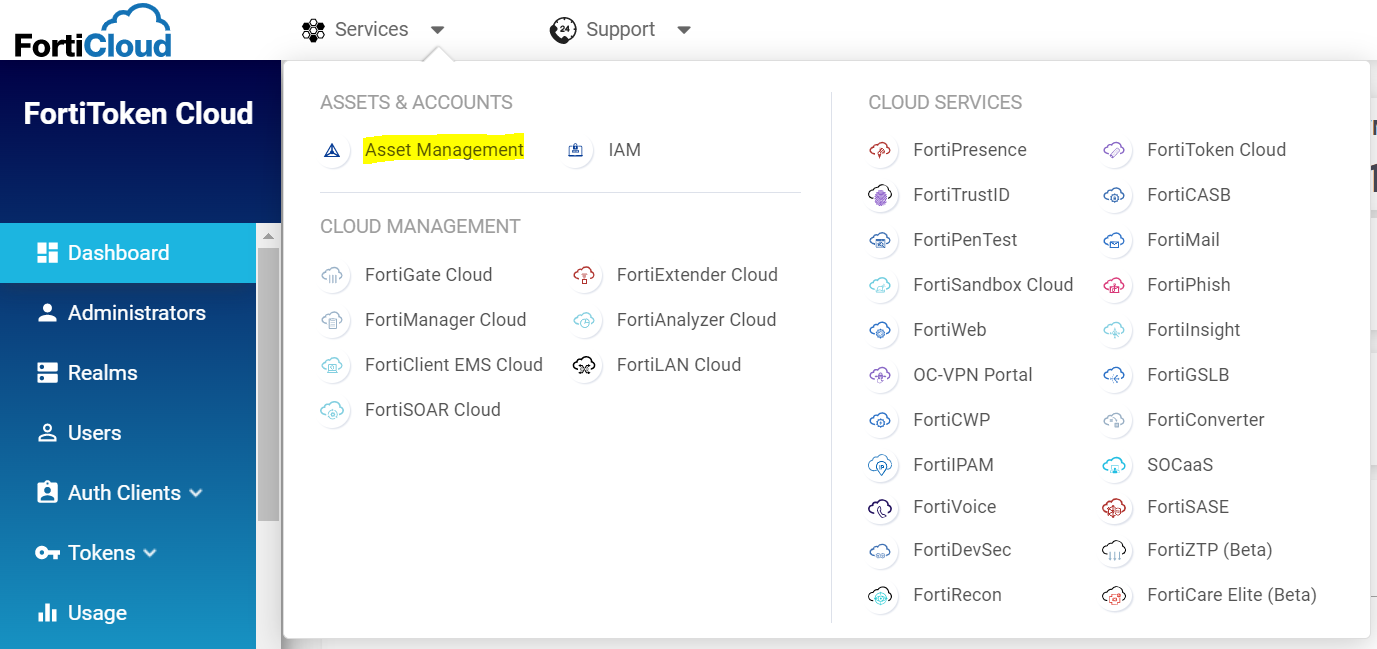Viewport: 1377px width, 649px height.
Task: Select the FortiToken Cloud service icon
Action: coord(1115,151)
